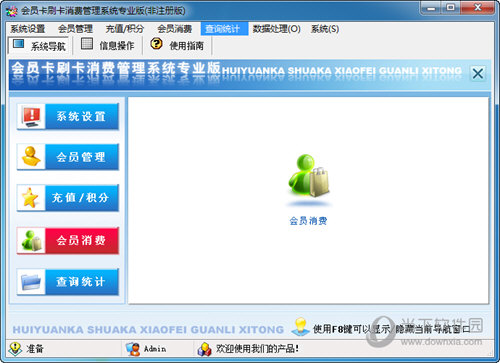Click the red 会员消费 sidebar button
Viewport: 500px width, 363px height.
68,240
